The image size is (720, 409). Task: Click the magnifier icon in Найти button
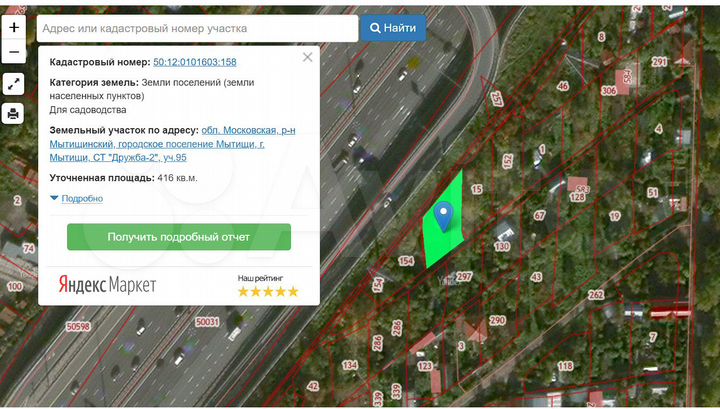[375, 28]
